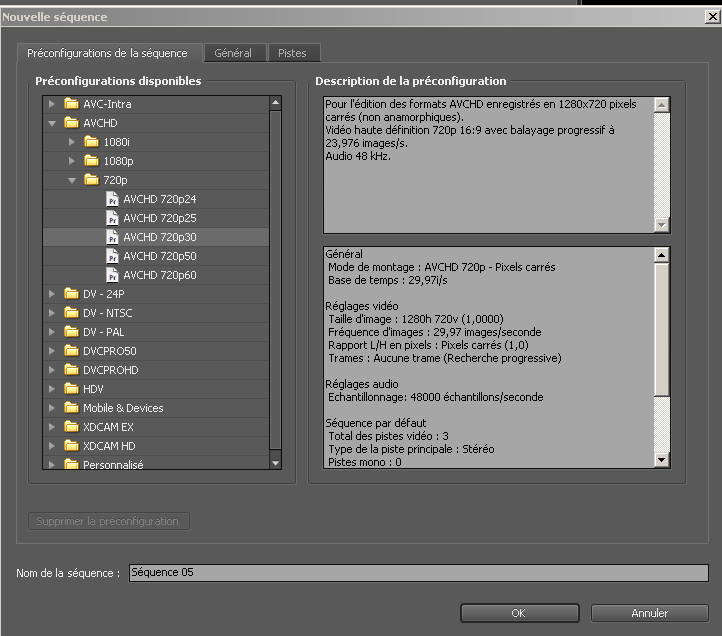The height and width of the screenshot is (636, 722).
Task: Click the AVCHD folder icon
Action: [x=71, y=123]
